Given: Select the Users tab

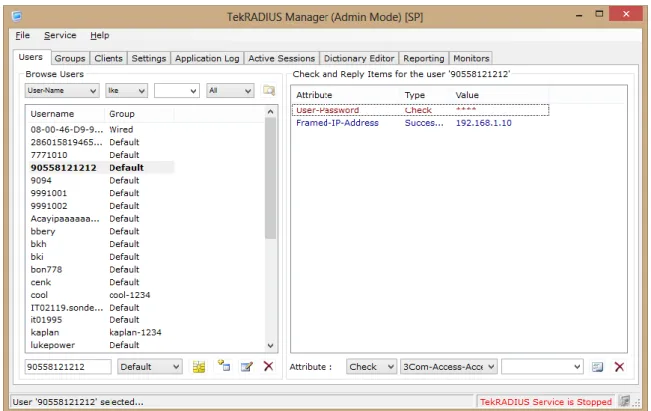Looking at the screenshot, I should coord(31,57).
